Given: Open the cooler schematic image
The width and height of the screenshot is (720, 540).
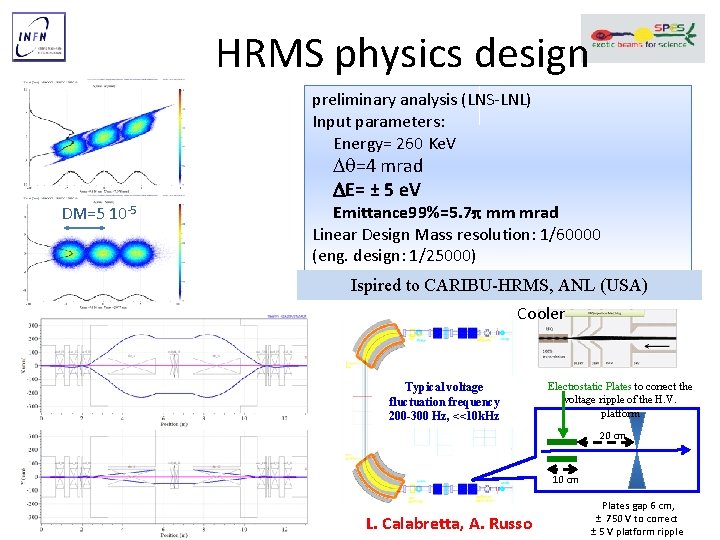Looking at the screenshot, I should point(607,338).
